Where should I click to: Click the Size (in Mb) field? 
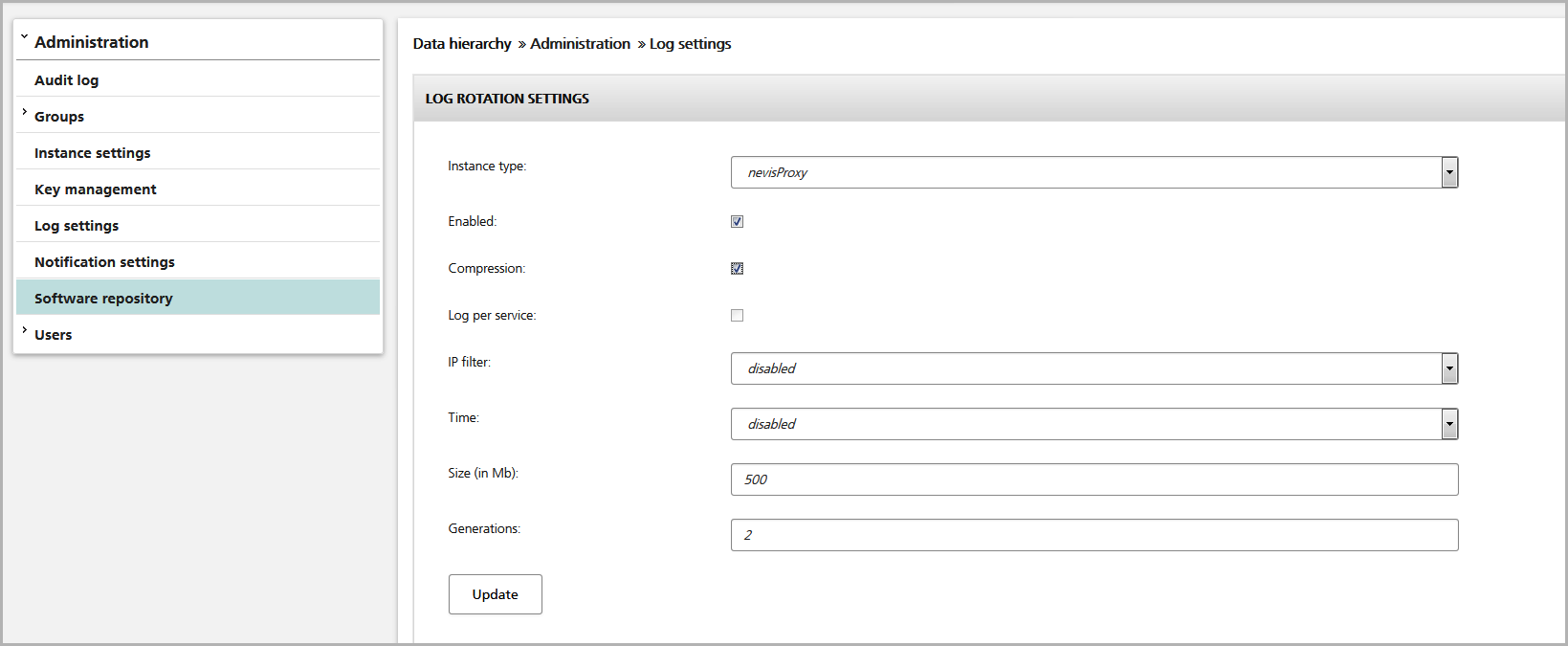(x=1094, y=479)
